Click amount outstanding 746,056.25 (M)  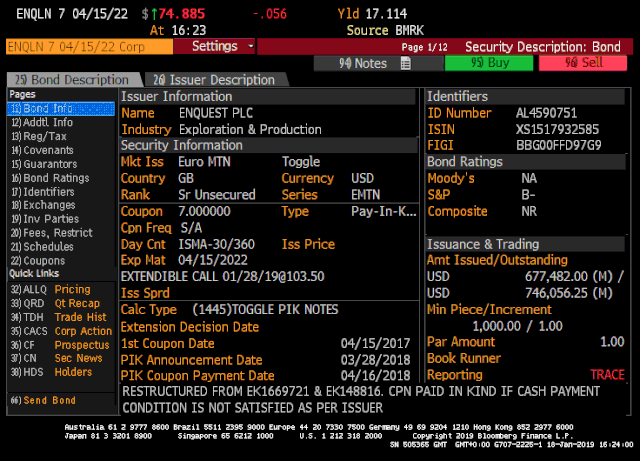[x=569, y=293]
